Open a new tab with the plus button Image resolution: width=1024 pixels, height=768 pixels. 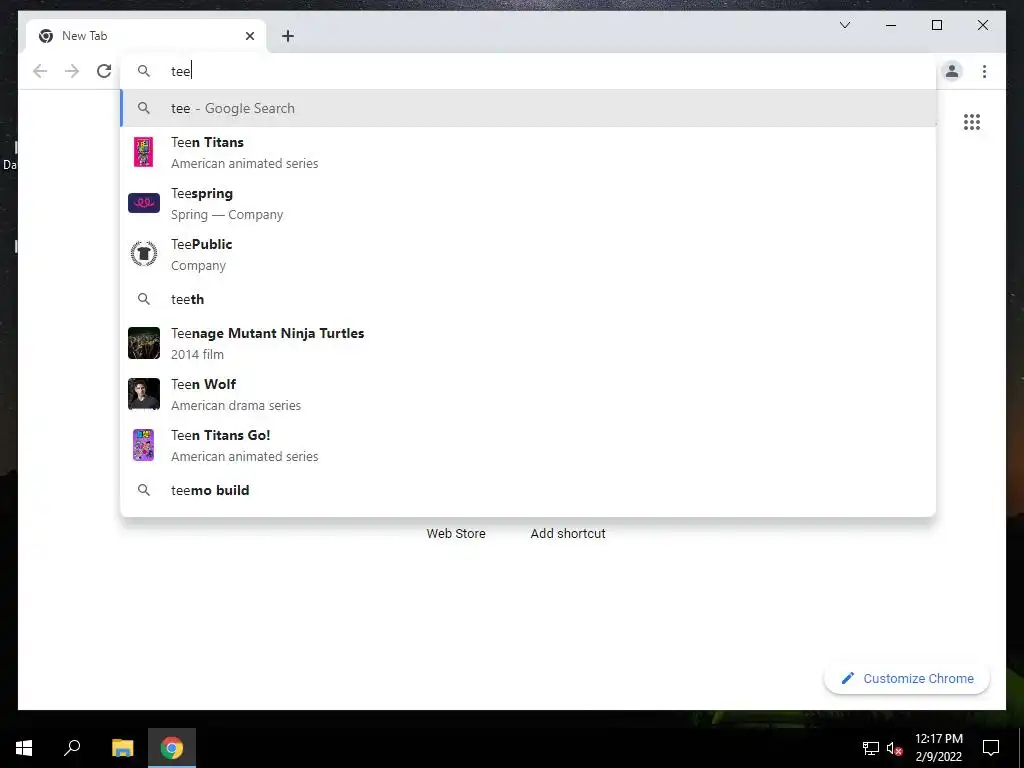288,36
